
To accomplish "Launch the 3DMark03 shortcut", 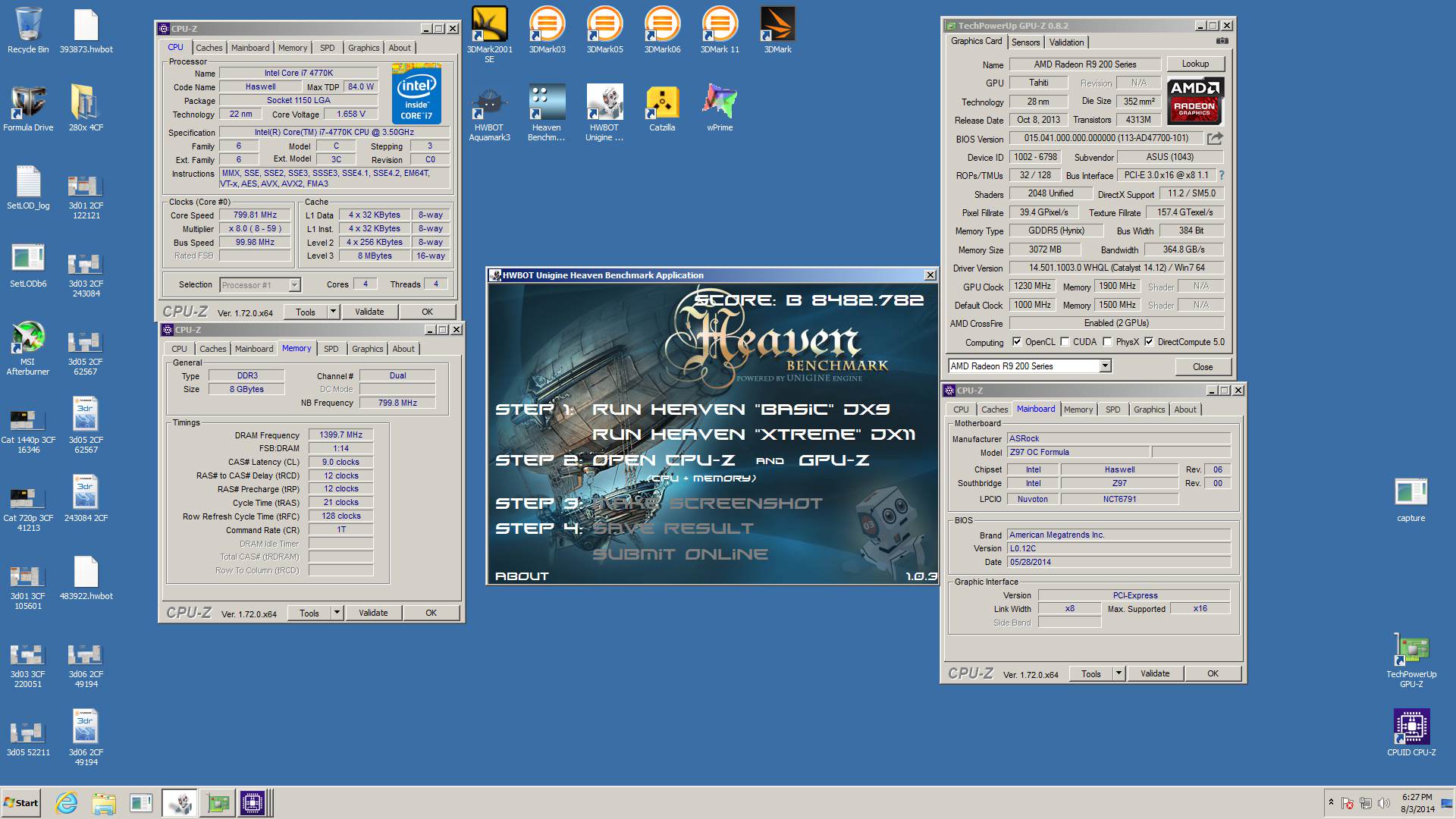I will 547,30.
